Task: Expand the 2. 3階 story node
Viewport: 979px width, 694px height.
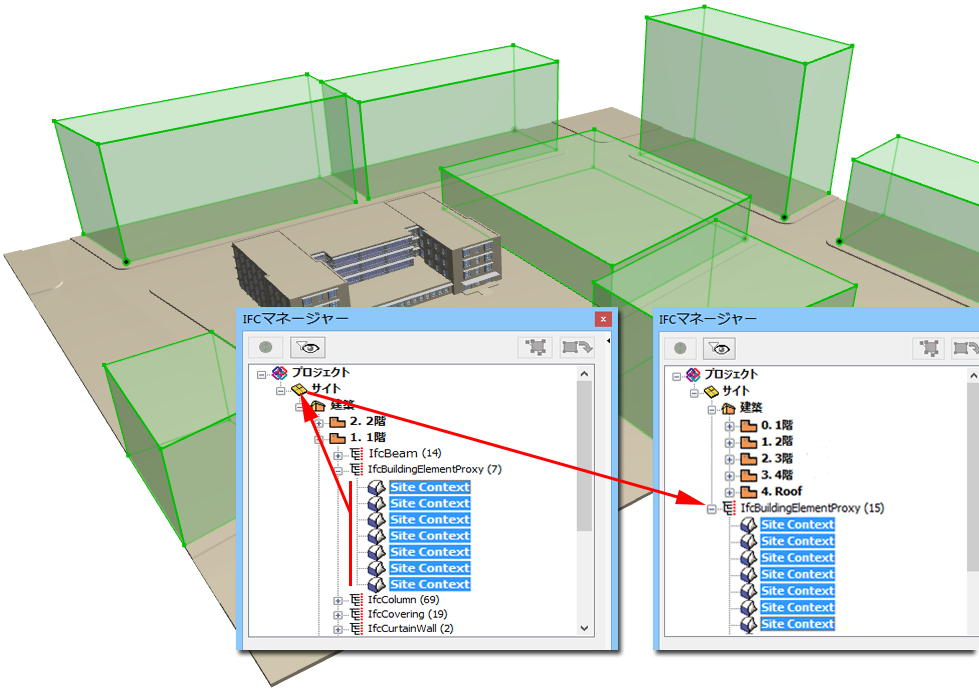Action: pyautogui.click(x=729, y=460)
